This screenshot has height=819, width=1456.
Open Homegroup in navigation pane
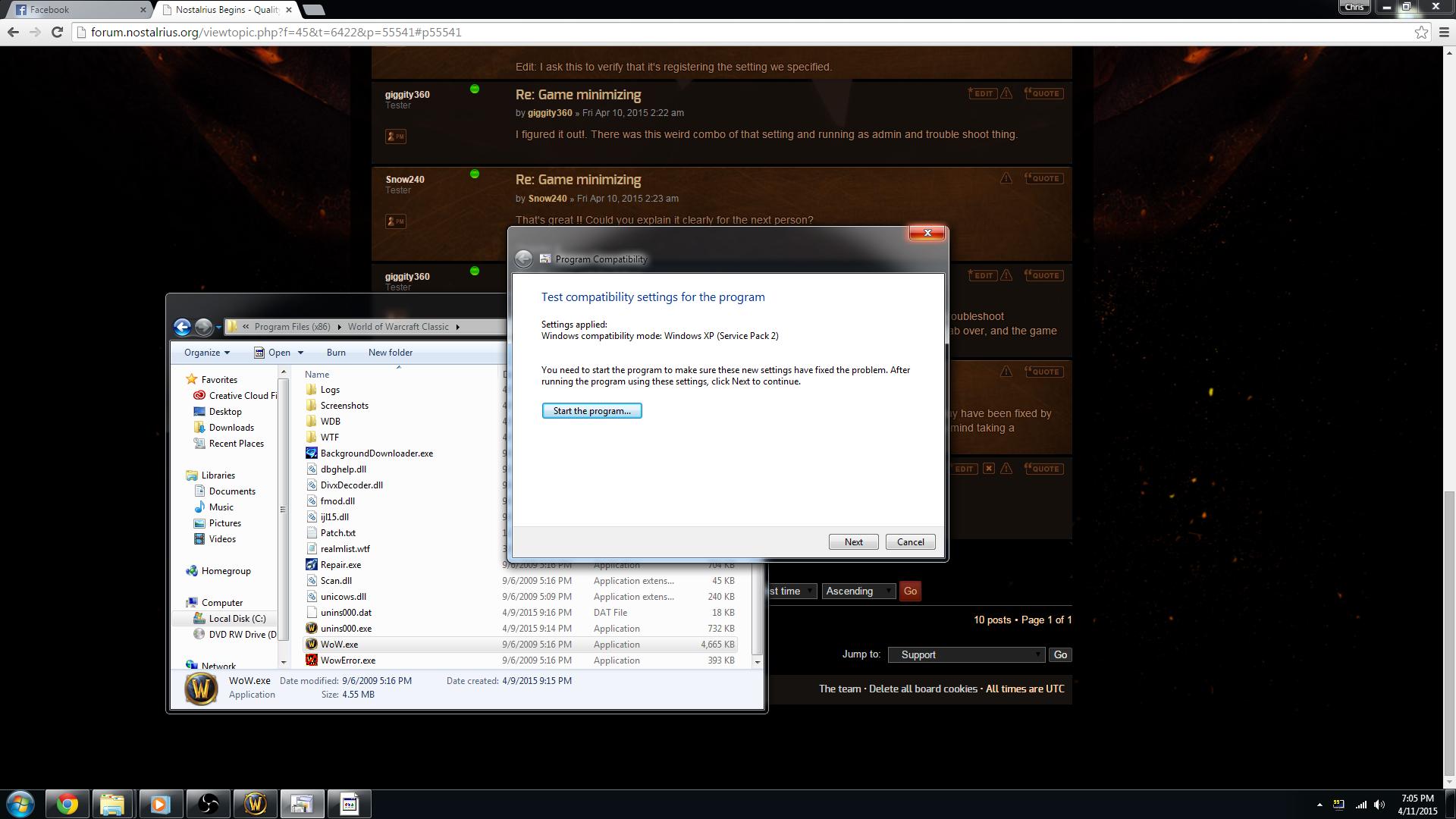(226, 571)
